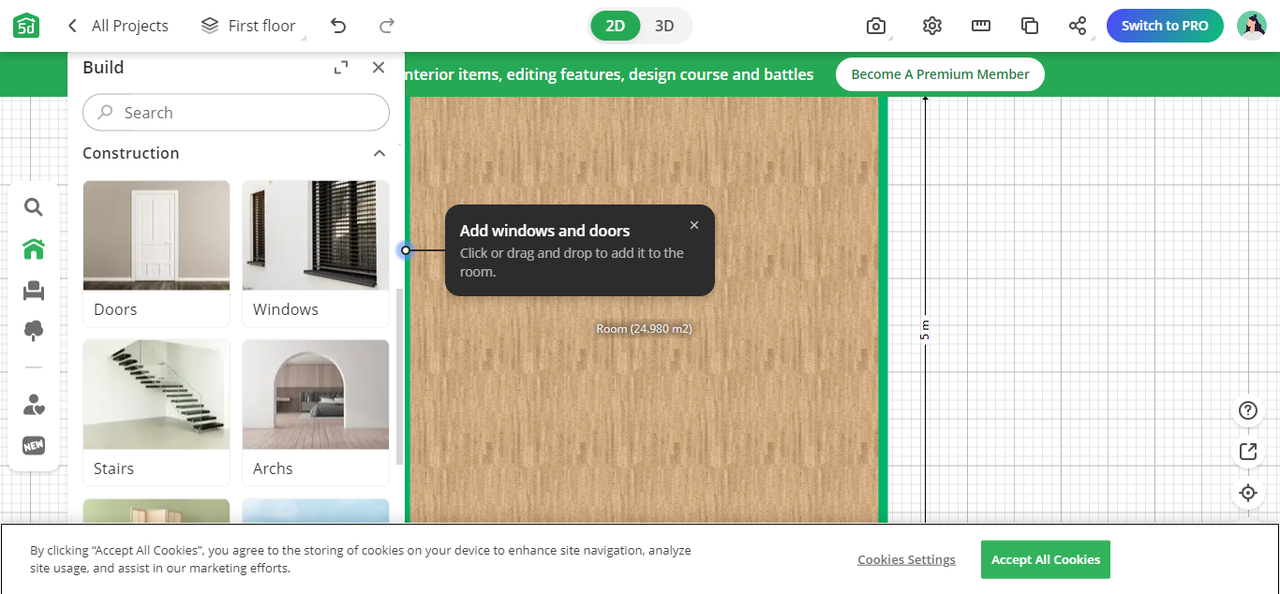
Task: Open the furniture catalog bed icon
Action: click(x=33, y=291)
